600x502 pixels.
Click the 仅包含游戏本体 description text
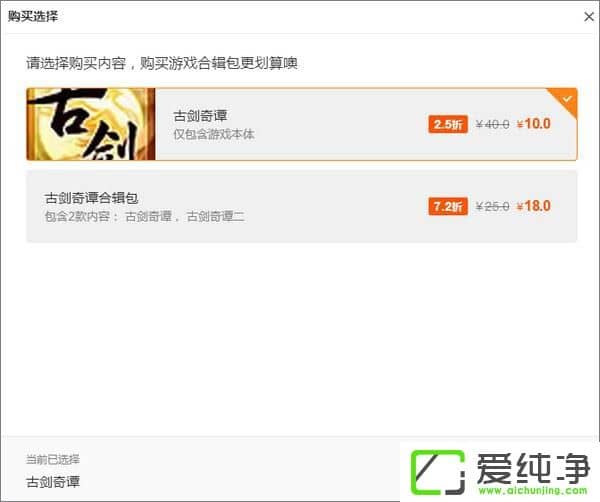click(x=214, y=134)
